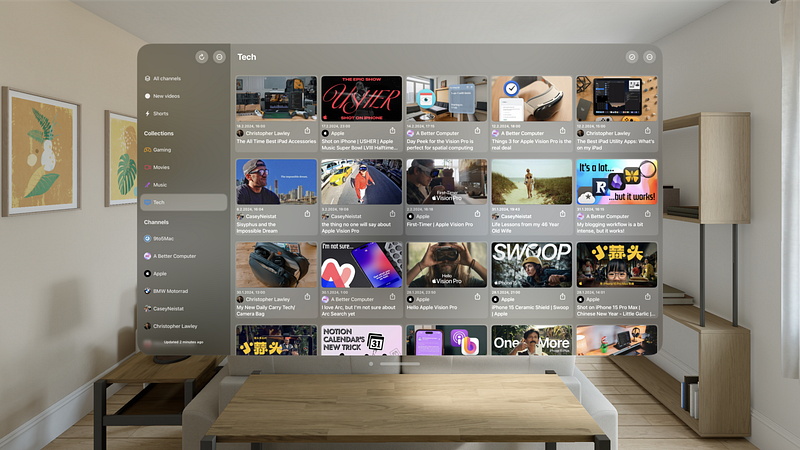Open the Music collection
Screen dimensions: 800x450
[184, 185]
